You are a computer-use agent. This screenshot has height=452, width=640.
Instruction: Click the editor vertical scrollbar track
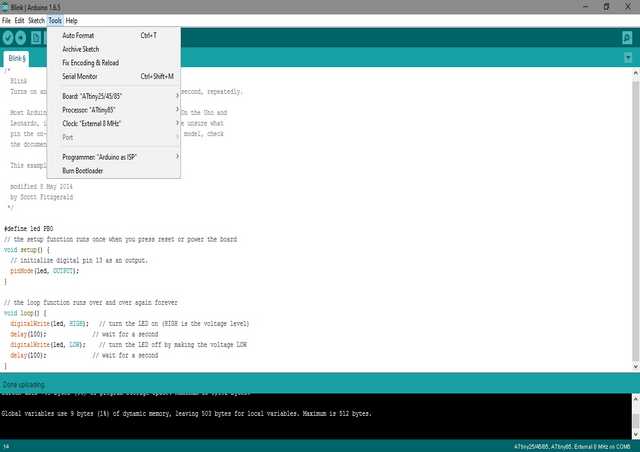click(x=636, y=220)
